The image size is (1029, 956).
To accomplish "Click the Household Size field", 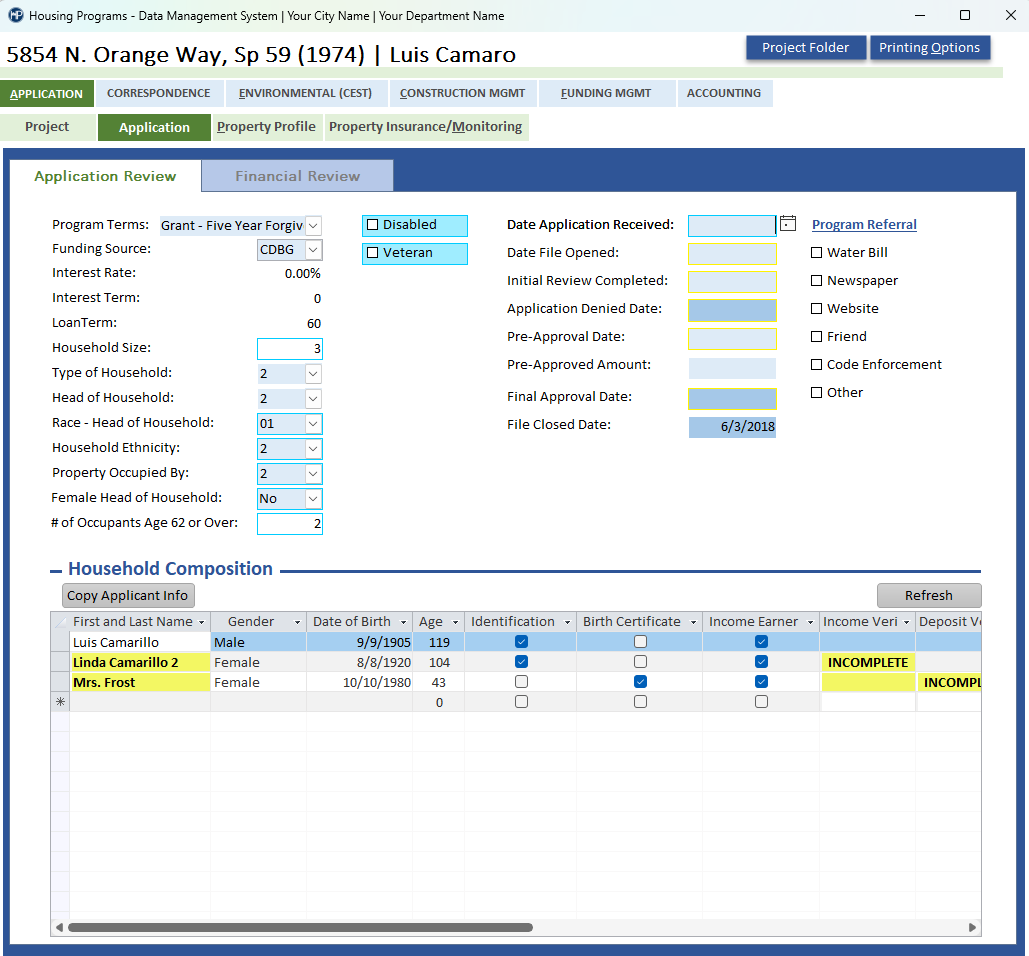I will [x=290, y=349].
